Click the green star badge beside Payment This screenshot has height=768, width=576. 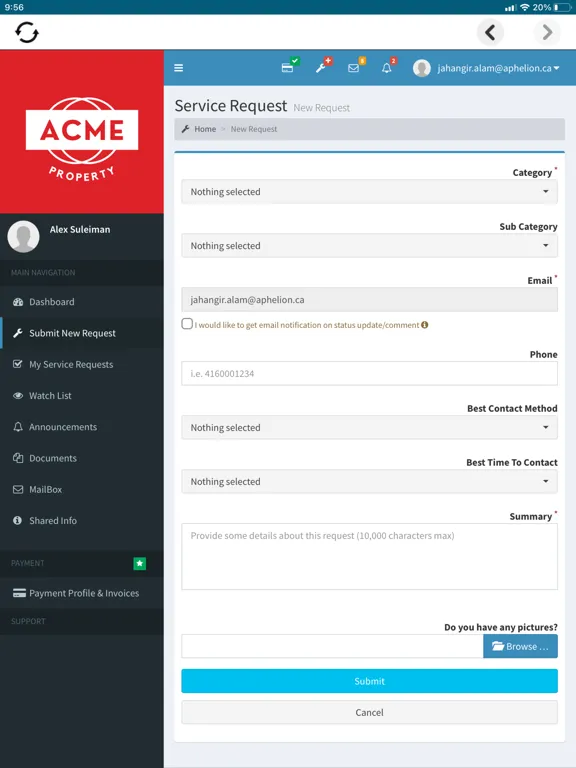140,563
